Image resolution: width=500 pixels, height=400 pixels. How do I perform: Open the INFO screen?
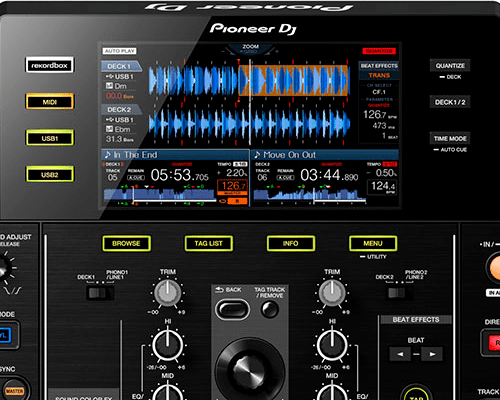click(x=291, y=244)
